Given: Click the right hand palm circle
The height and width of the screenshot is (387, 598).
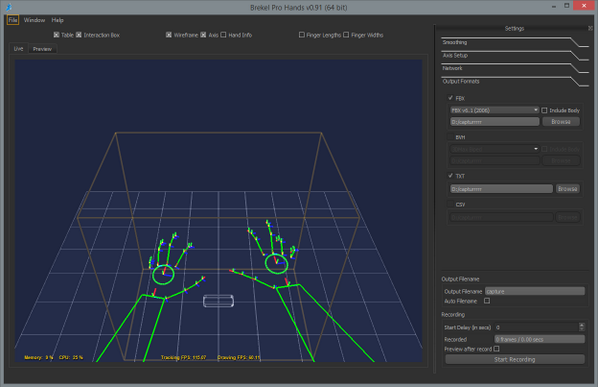Looking at the screenshot, I should tap(276, 263).
